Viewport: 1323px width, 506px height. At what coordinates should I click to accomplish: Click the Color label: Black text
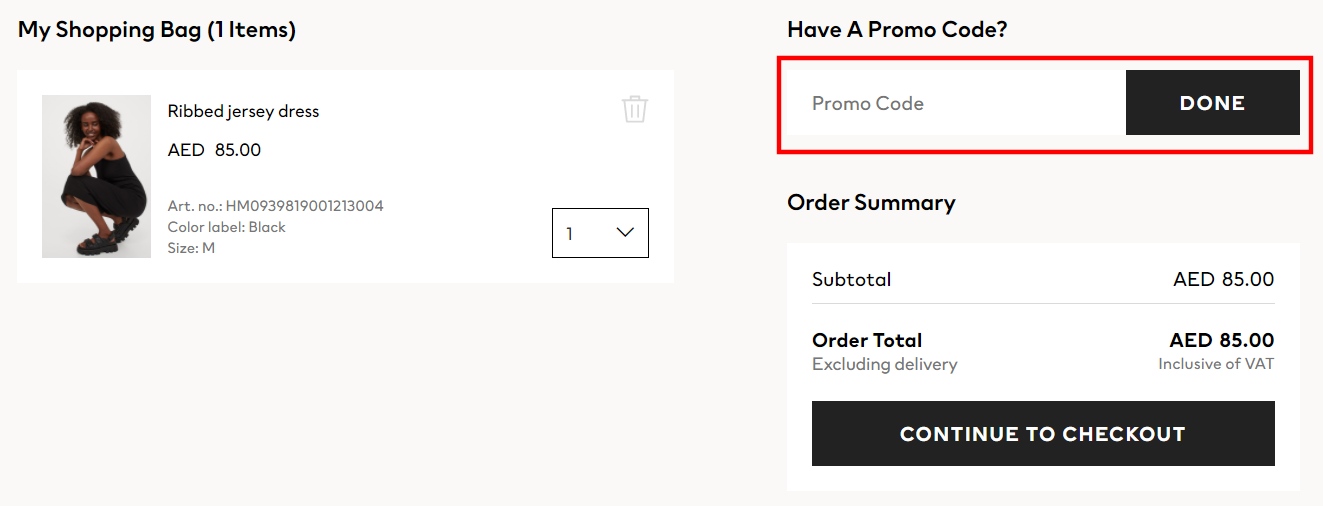[x=226, y=227]
